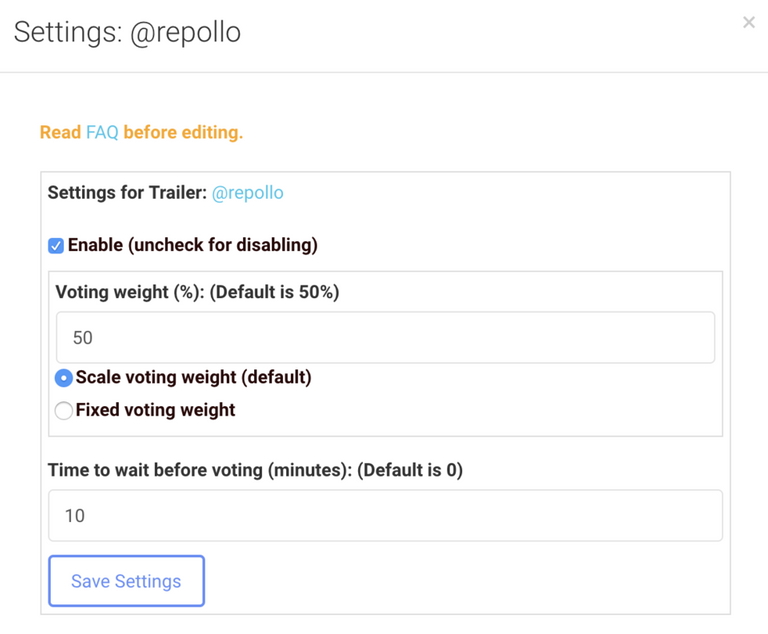This screenshot has width=768, height=634.
Task: Click the orange 'before editing.' text
Action: 183,132
